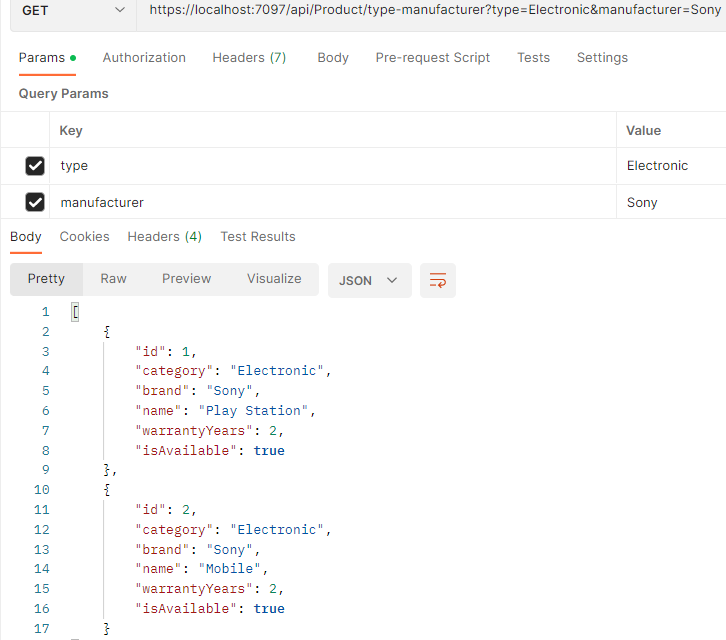Expand the JSON format dropdown
The height and width of the screenshot is (640, 726).
(x=368, y=280)
